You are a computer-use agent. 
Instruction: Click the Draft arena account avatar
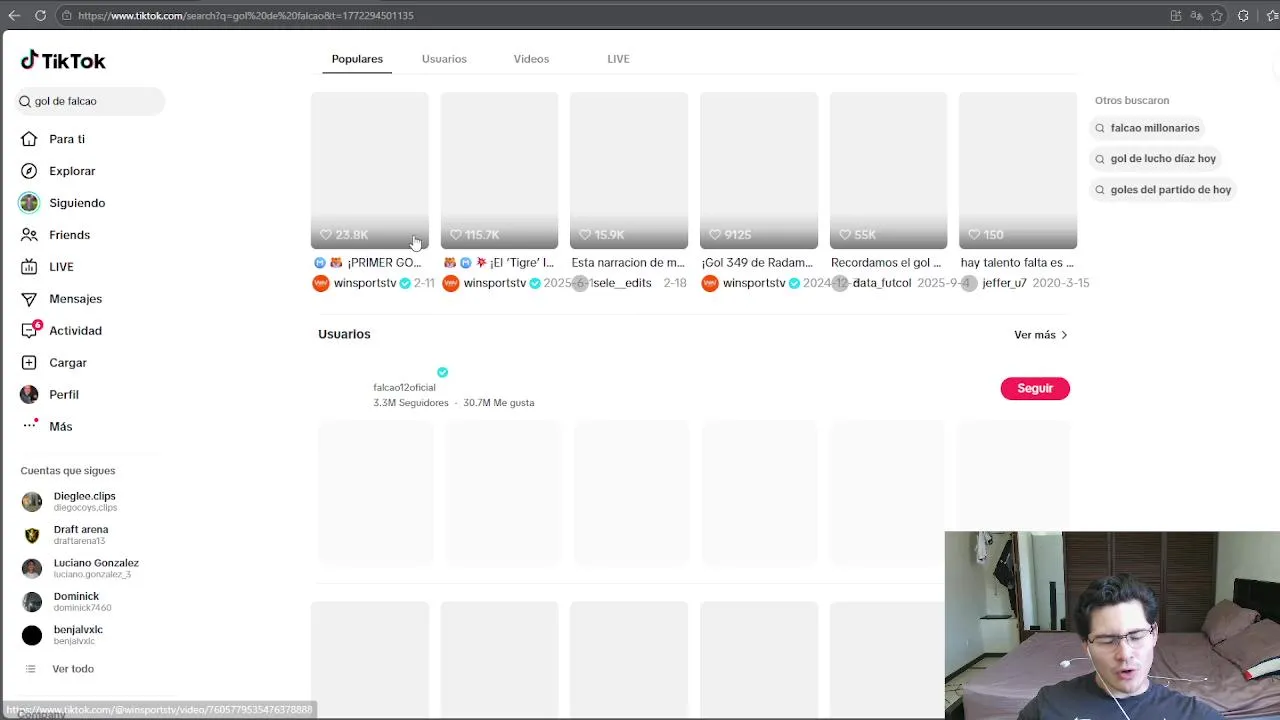[32, 535]
